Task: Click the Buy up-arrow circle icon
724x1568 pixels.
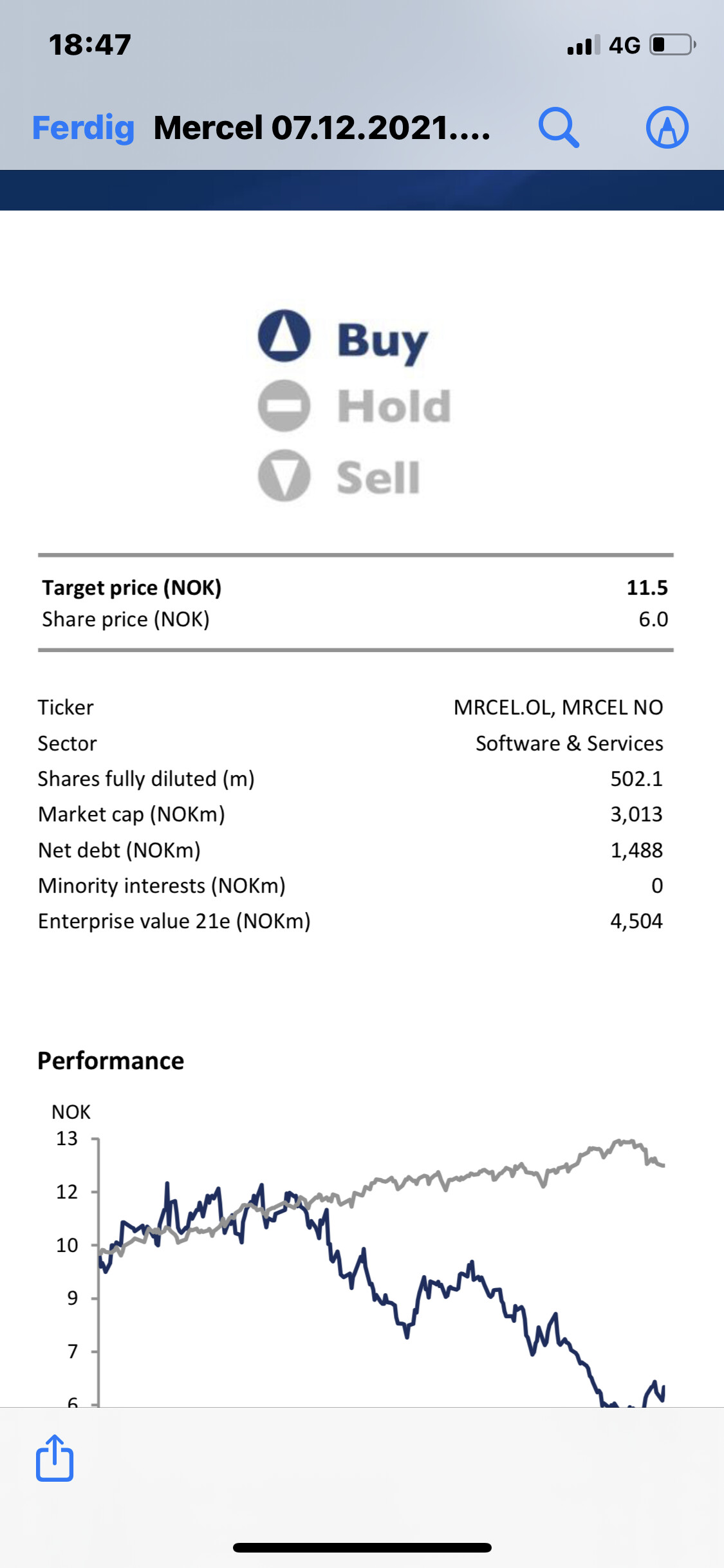Action: point(284,336)
